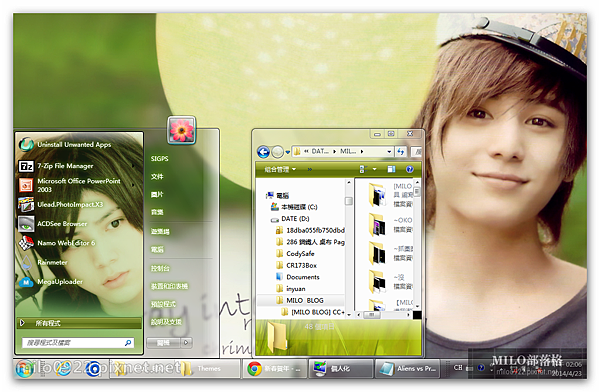Image resolution: width=600 pixels, height=392 pixels.
Task: Click the Explorer search field
Action: pyautogui.click(x=417, y=152)
